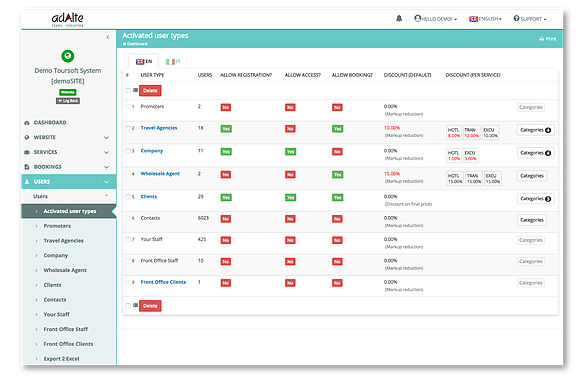Click the notification bell icon
This screenshot has width=580, height=387.
click(x=399, y=18)
